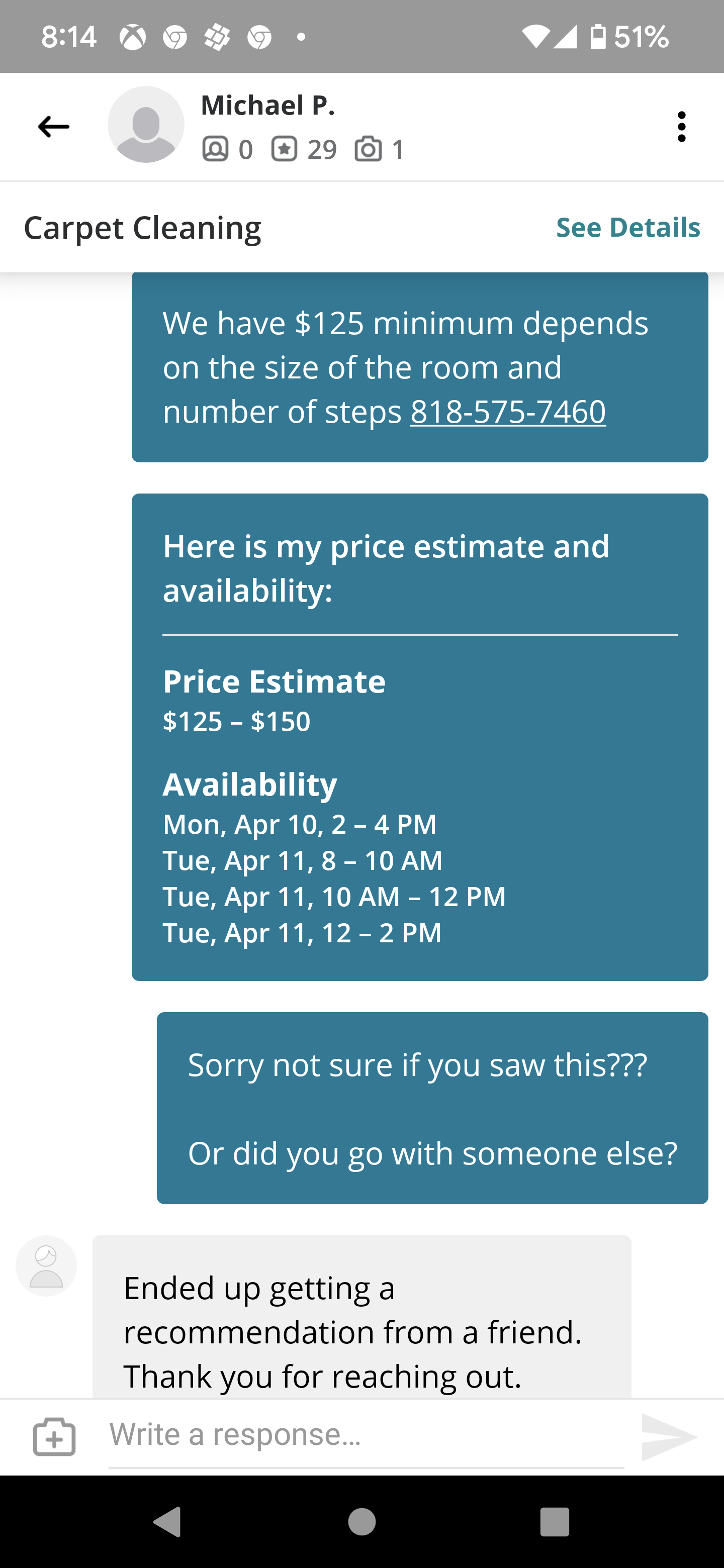Tap the star reviews badge icon
Image resolution: width=724 pixels, height=1568 pixels.
pos(284,149)
